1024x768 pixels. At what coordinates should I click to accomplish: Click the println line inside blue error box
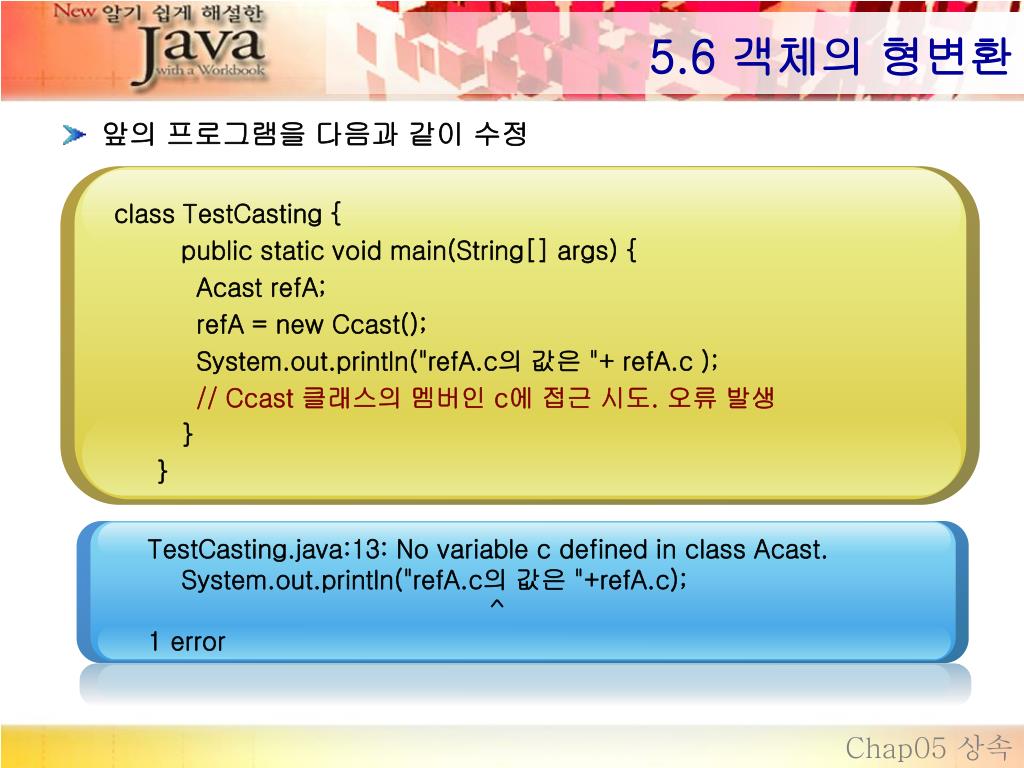pos(434,580)
